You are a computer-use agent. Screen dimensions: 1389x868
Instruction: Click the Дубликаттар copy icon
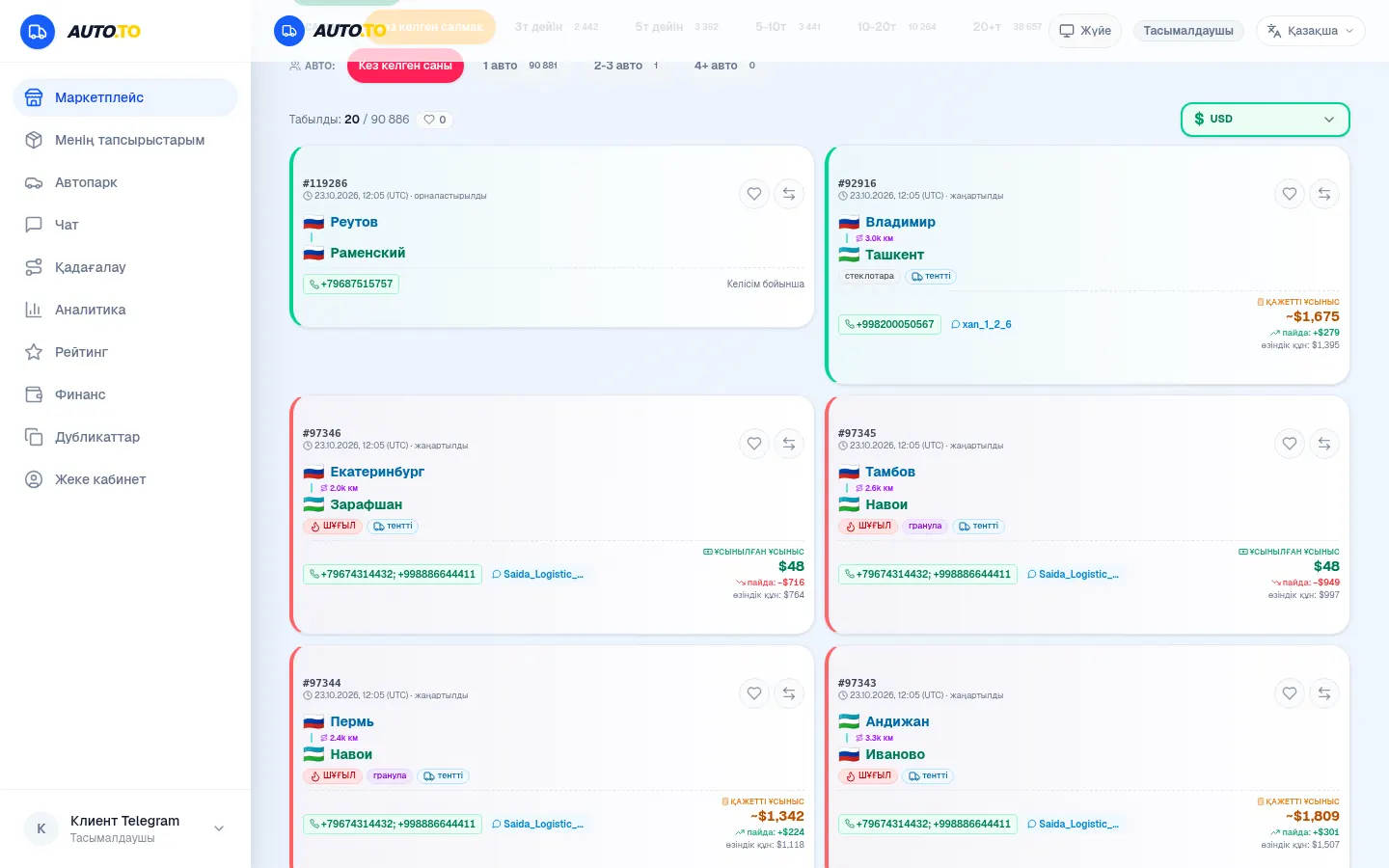pyautogui.click(x=34, y=437)
